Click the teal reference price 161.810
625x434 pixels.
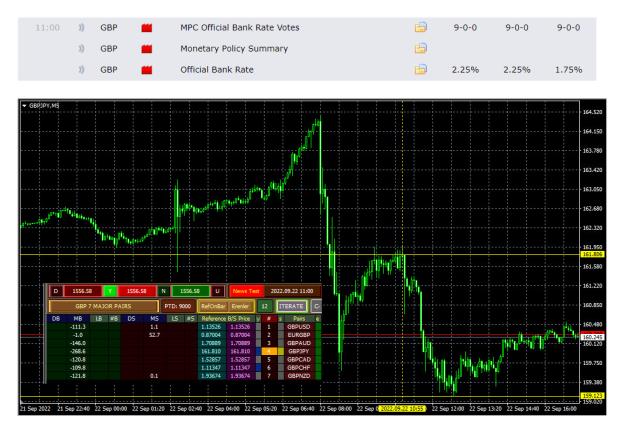[211, 351]
